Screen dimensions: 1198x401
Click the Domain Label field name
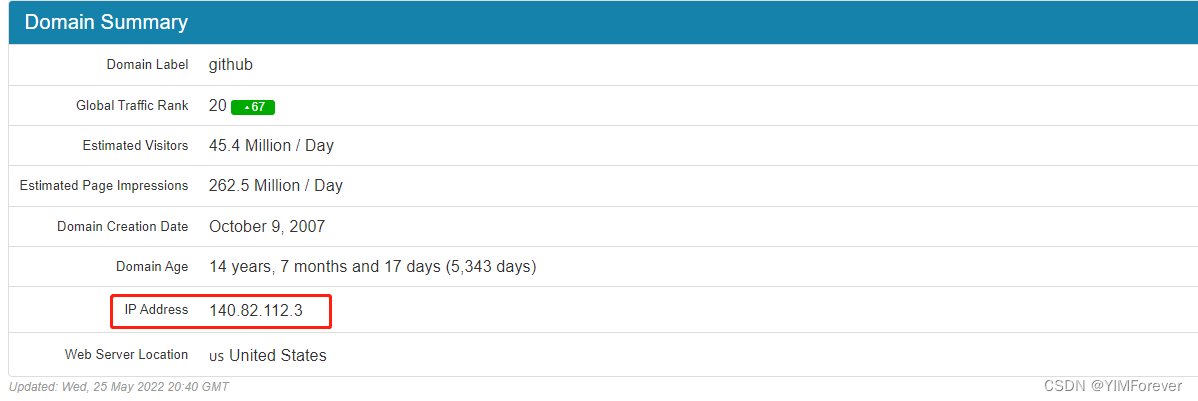[147, 65]
